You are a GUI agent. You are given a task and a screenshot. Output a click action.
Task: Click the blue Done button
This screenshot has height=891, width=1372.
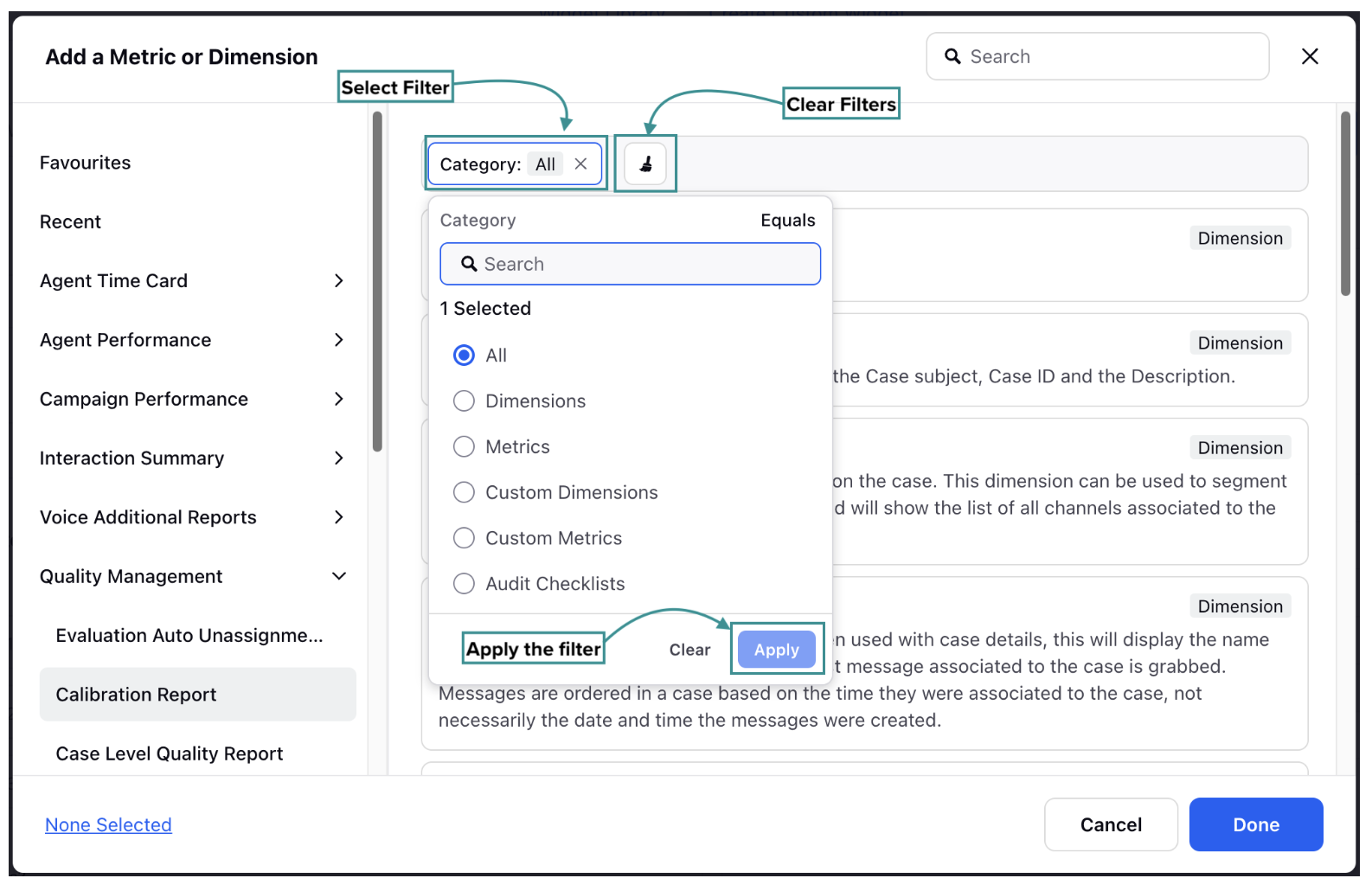(x=1256, y=825)
